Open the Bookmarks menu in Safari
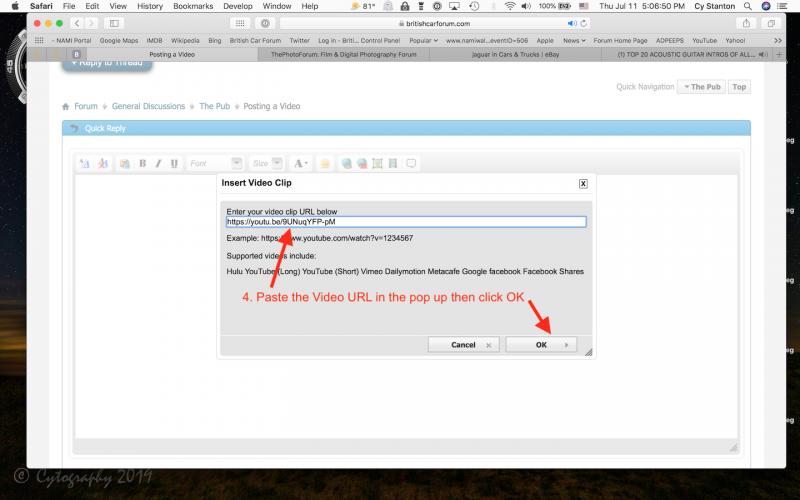 tap(193, 6)
